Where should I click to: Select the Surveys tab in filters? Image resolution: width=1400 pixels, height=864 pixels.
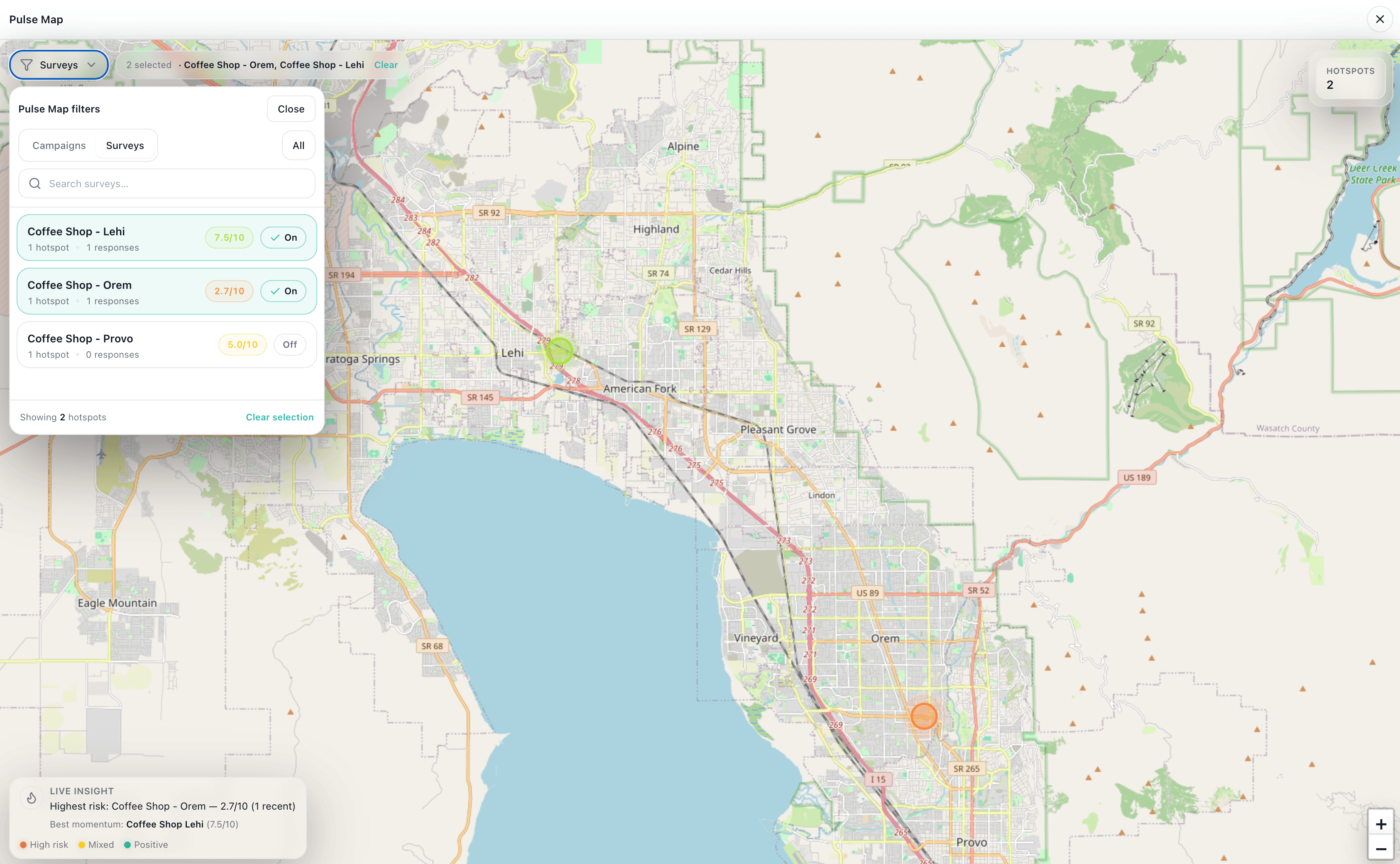point(125,145)
